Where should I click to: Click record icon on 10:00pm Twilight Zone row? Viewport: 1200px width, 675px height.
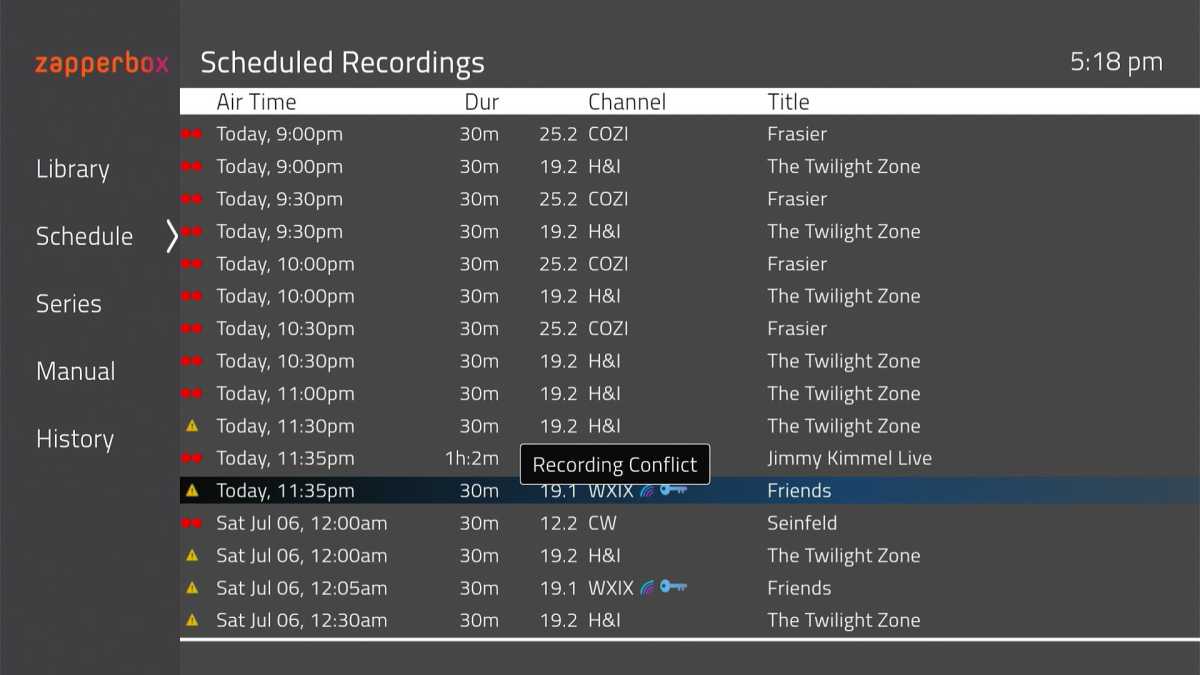192,296
